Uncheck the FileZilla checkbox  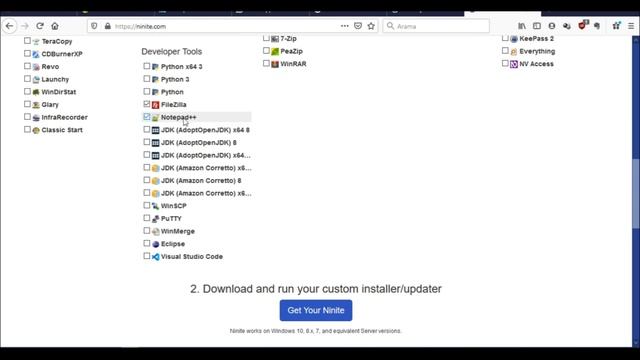tap(147, 104)
